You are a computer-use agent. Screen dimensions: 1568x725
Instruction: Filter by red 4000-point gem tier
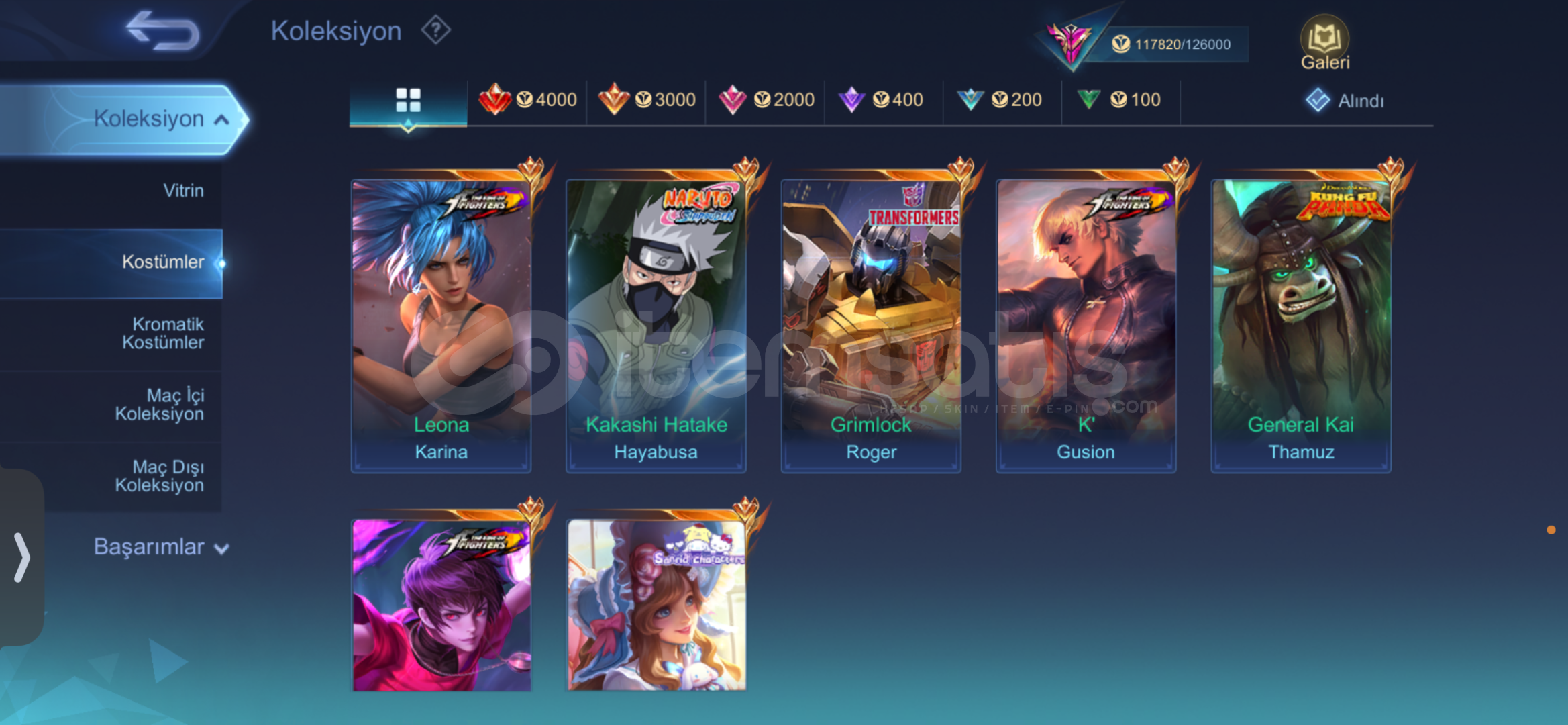tap(527, 100)
